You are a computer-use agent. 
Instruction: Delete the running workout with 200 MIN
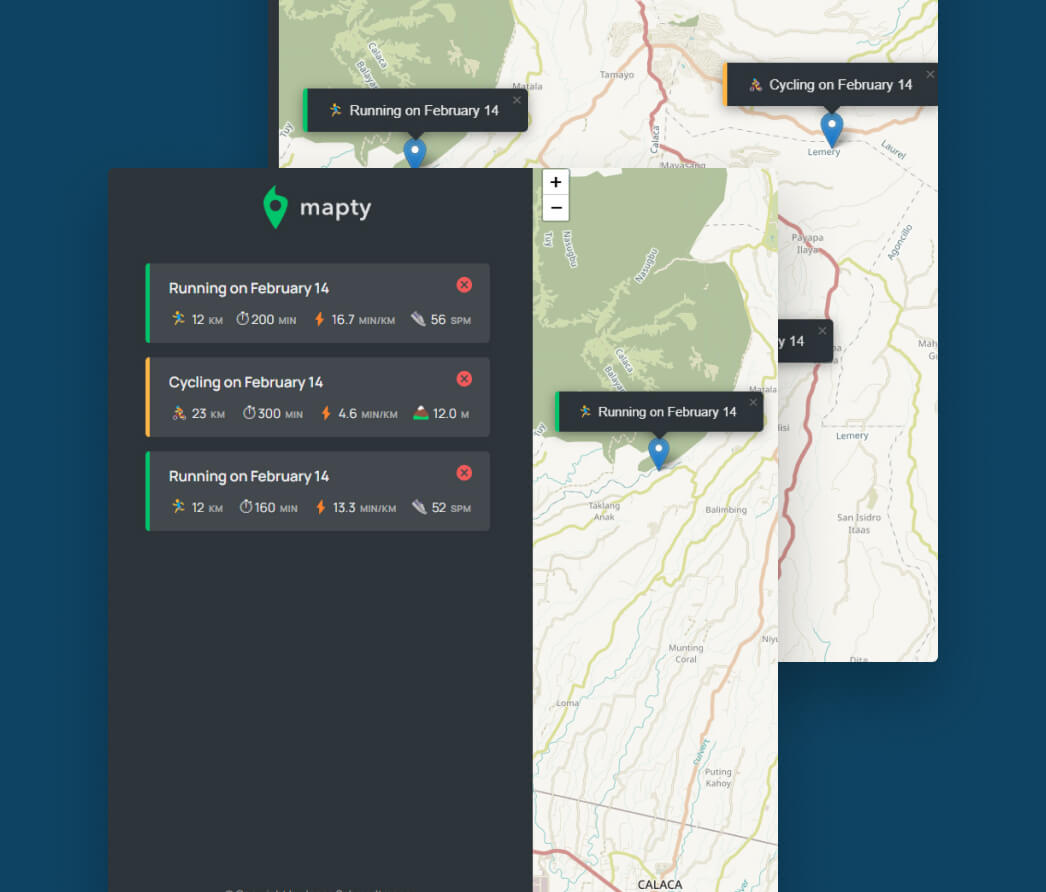point(464,285)
